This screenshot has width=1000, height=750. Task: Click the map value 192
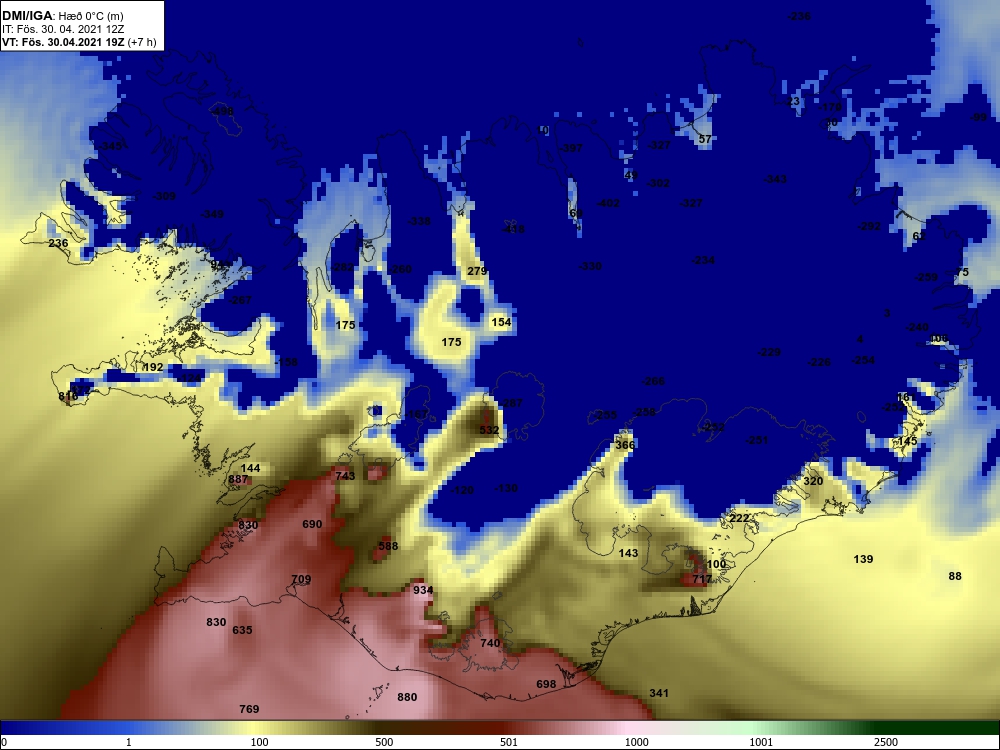pos(153,367)
